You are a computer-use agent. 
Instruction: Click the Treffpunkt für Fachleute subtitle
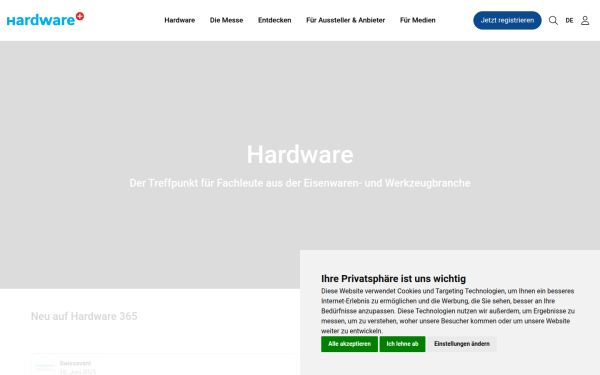(300, 183)
